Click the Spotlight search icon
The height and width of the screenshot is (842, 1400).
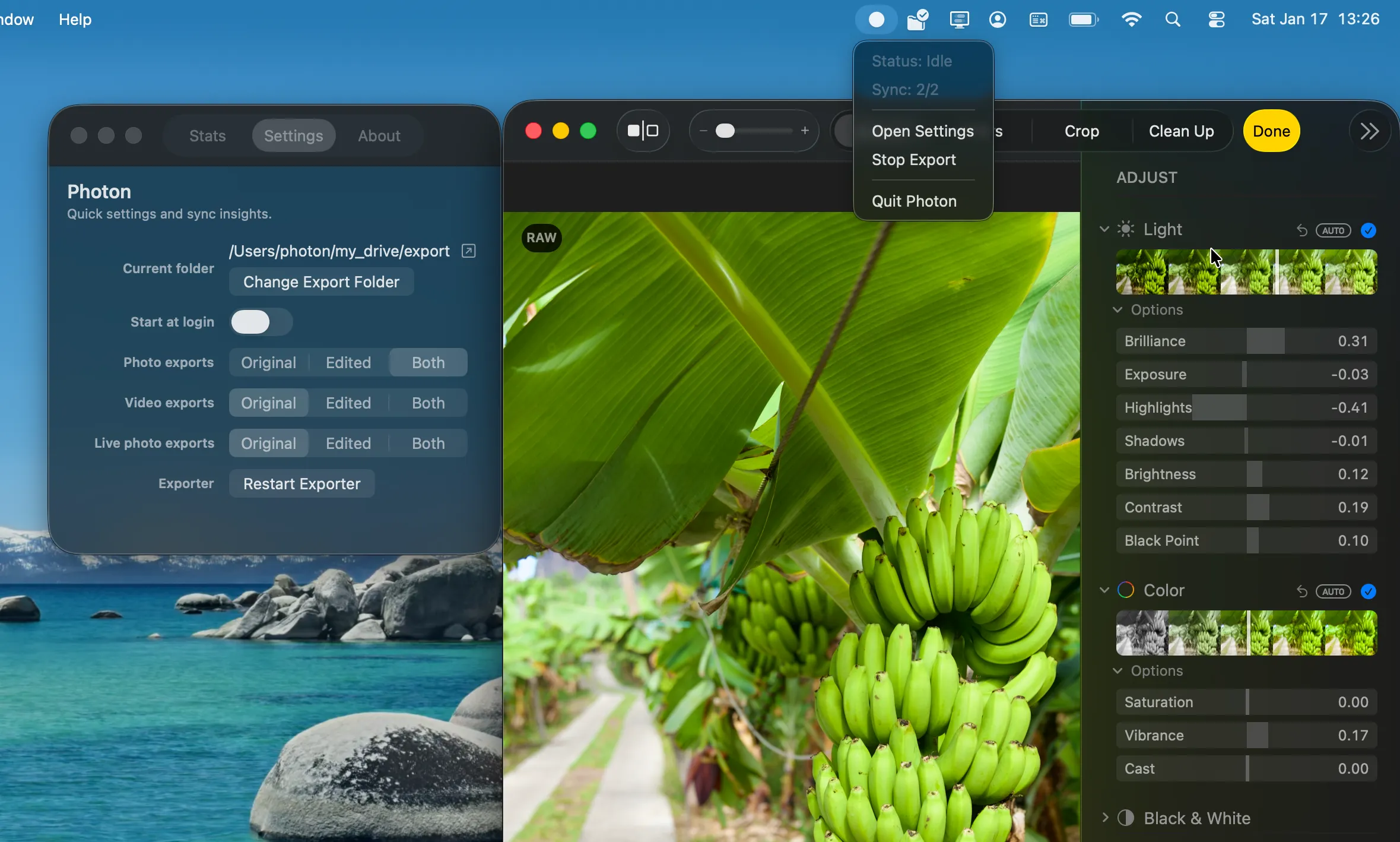[1172, 20]
